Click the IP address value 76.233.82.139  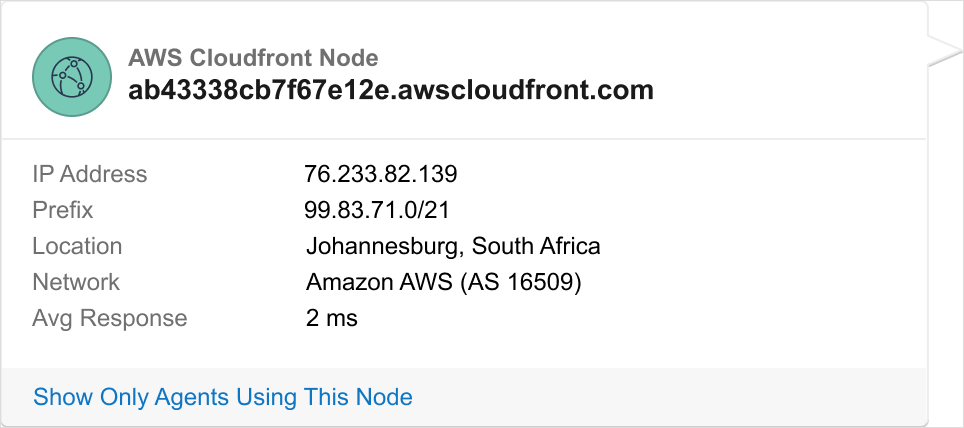point(380,174)
